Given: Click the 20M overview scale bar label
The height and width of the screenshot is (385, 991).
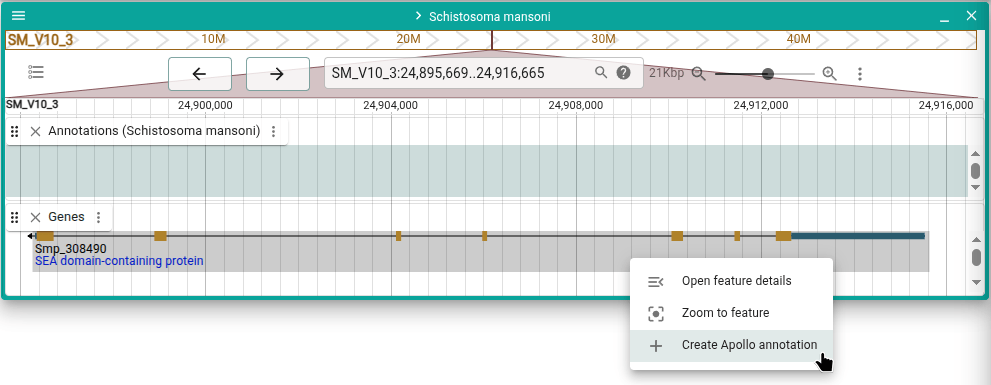Looking at the screenshot, I should tap(408, 39).
